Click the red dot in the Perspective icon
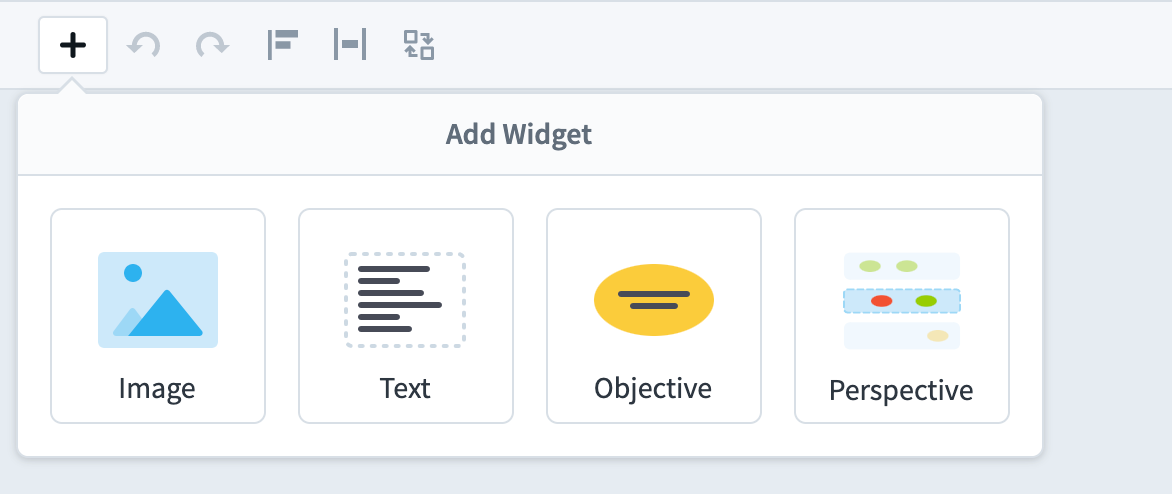This screenshot has width=1172, height=494. [x=882, y=301]
